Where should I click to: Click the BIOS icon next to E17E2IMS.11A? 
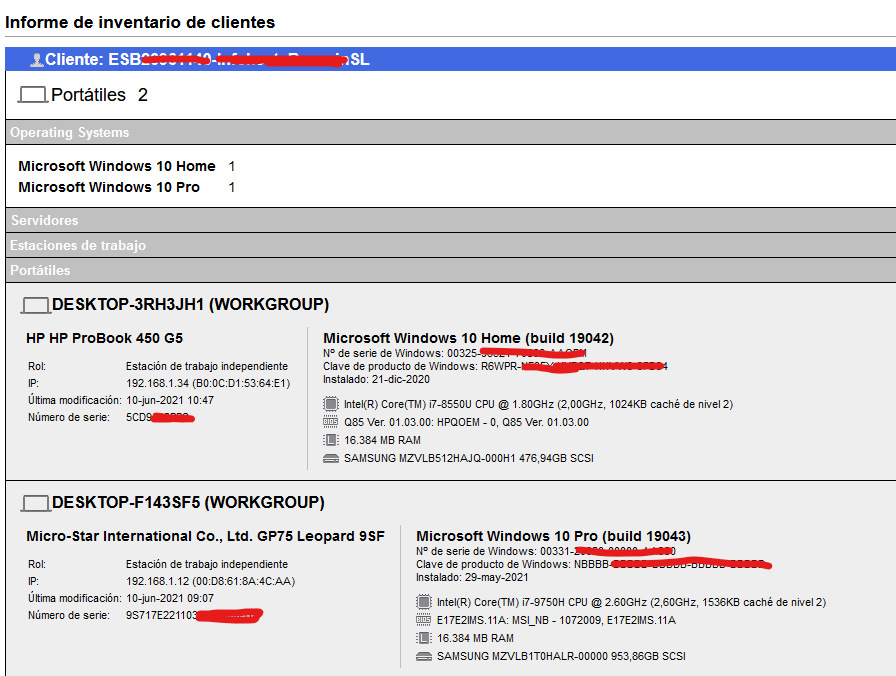424,620
